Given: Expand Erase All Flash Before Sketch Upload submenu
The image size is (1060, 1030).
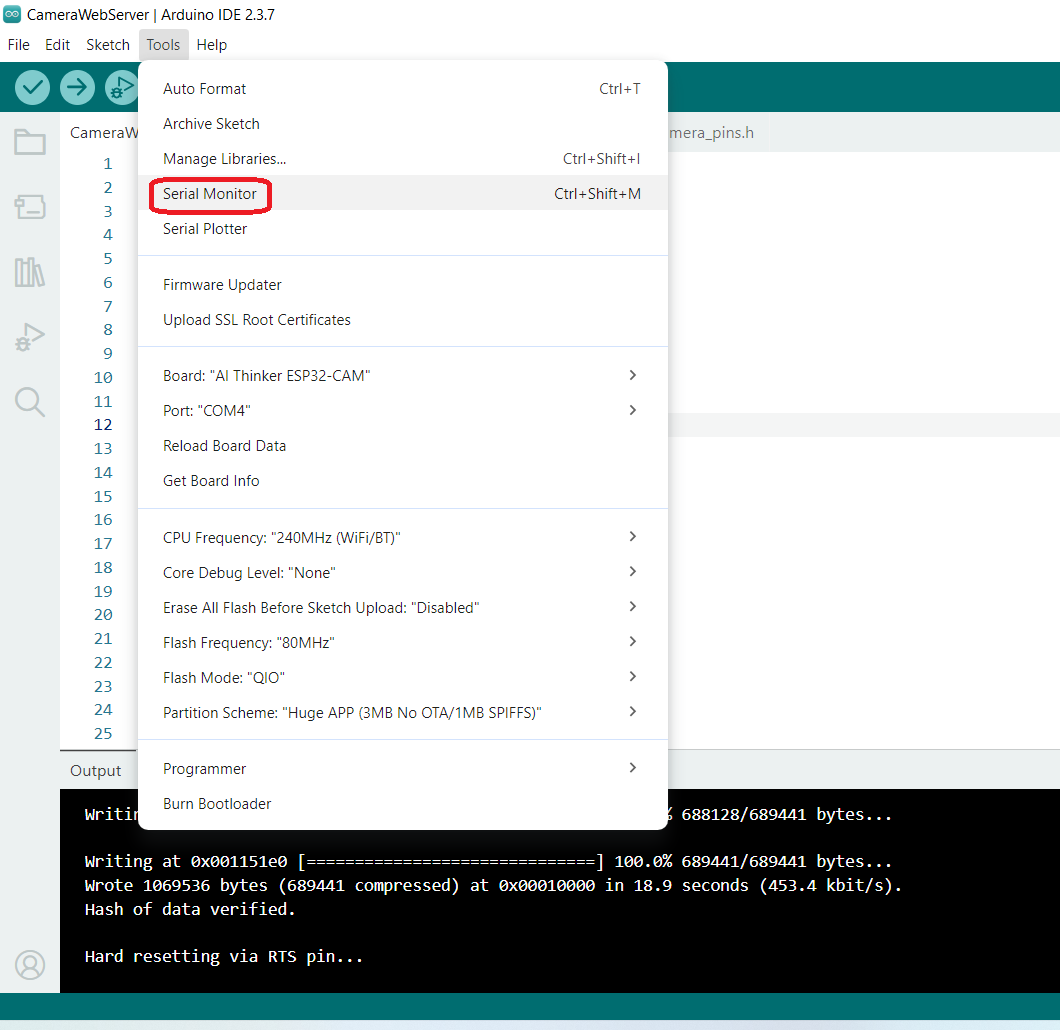Looking at the screenshot, I should 402,608.
